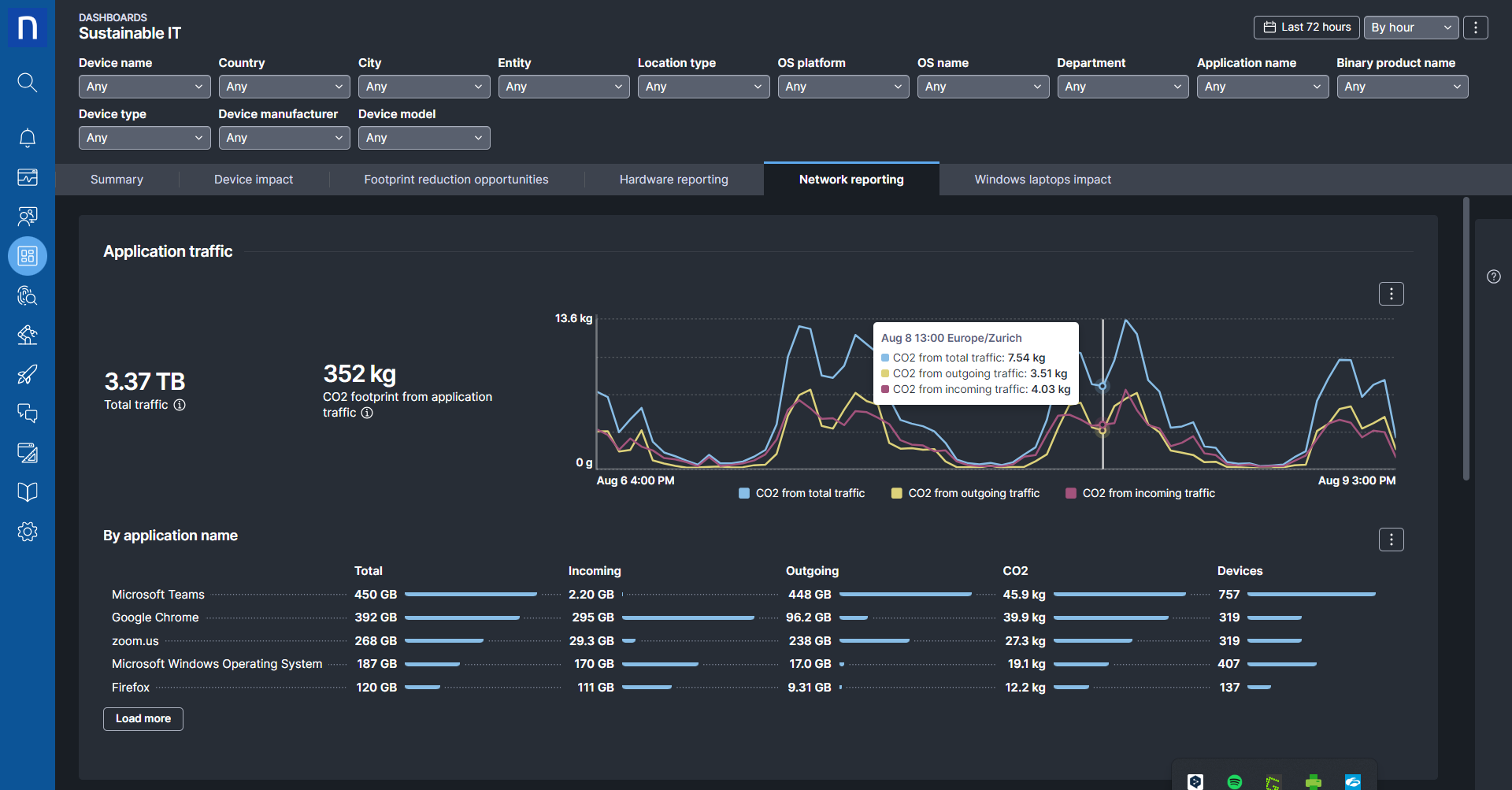This screenshot has width=1512, height=790.
Task: Open the alerts bell icon
Action: [x=27, y=138]
